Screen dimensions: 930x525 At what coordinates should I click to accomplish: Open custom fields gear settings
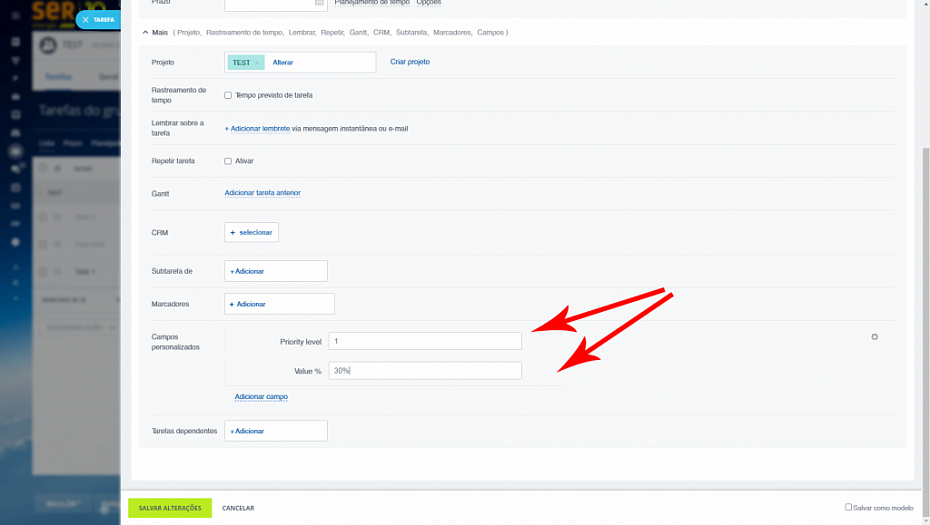pyautogui.click(x=874, y=337)
